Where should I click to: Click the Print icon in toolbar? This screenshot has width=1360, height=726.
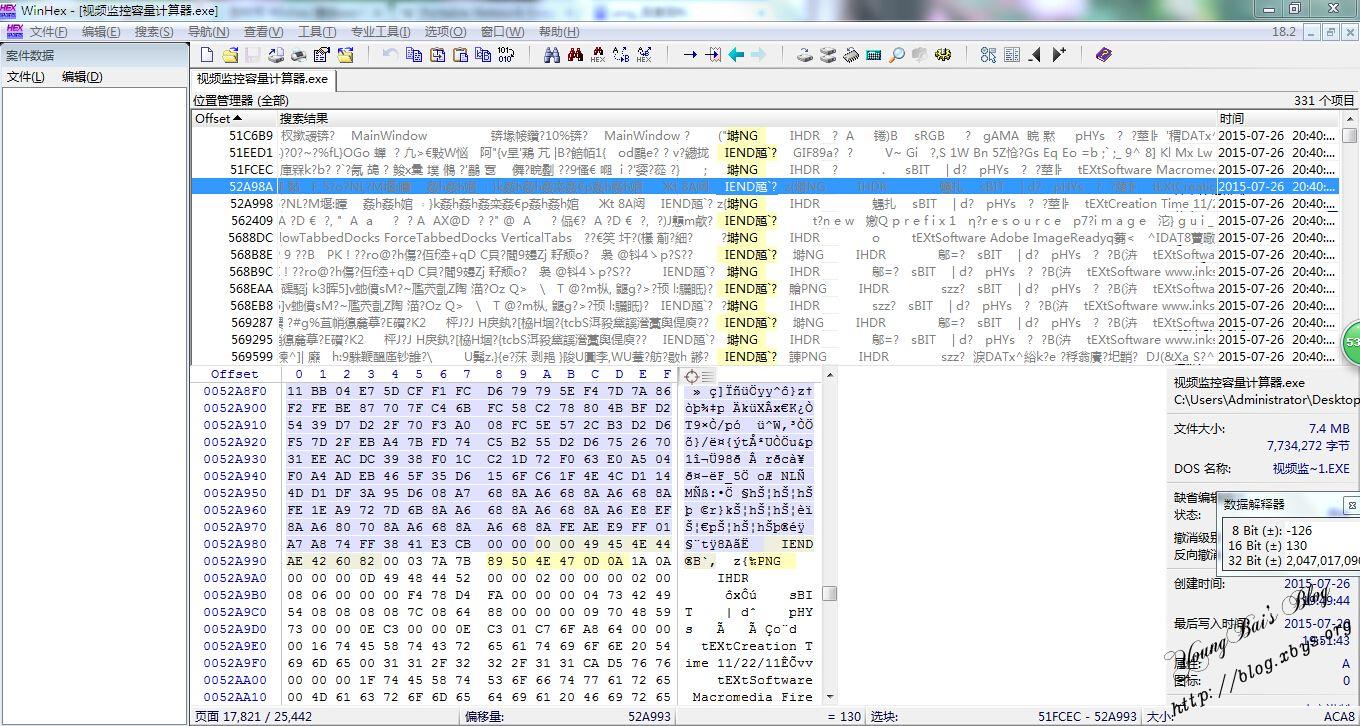[x=298, y=55]
